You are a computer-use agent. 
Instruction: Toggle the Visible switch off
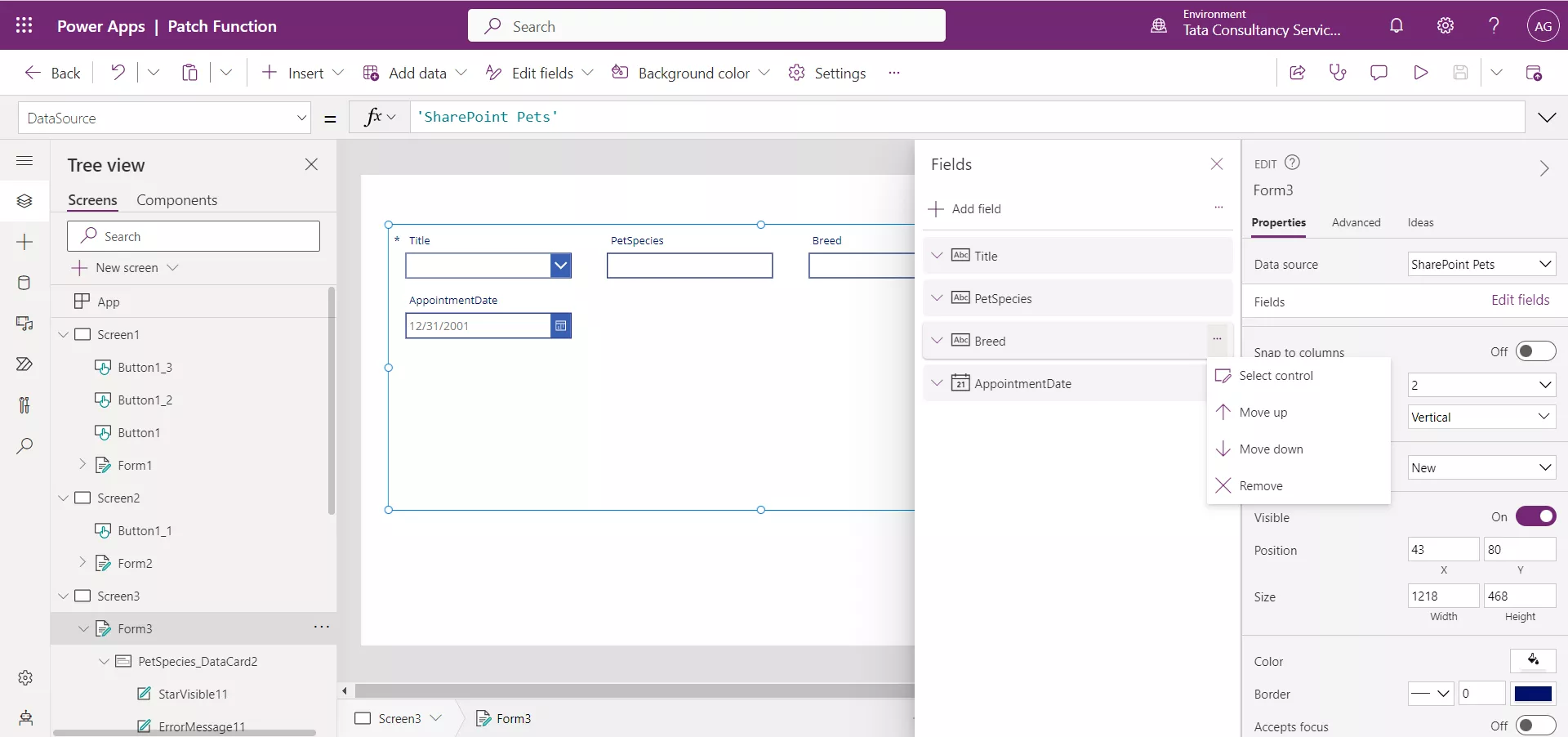(x=1535, y=516)
